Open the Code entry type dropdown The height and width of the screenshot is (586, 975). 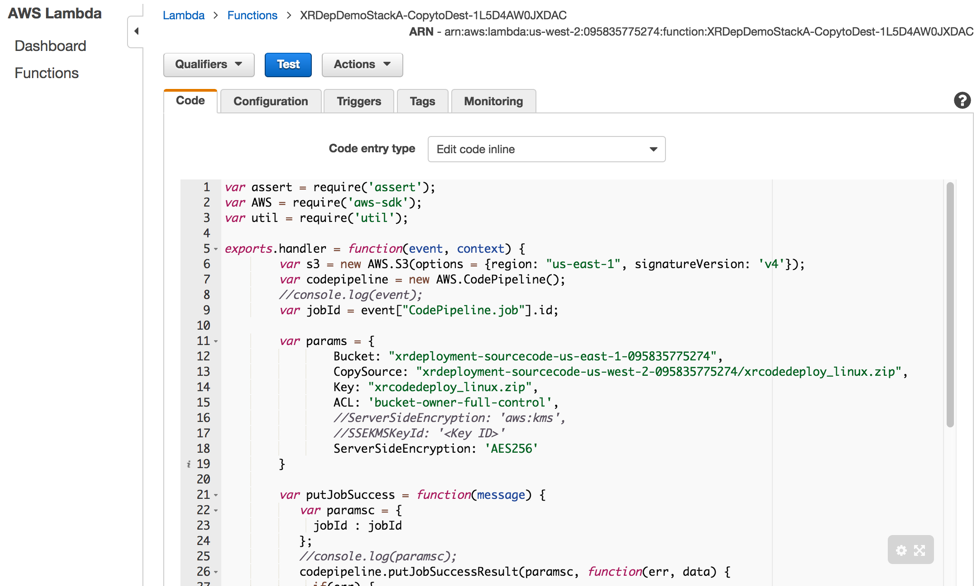(547, 149)
